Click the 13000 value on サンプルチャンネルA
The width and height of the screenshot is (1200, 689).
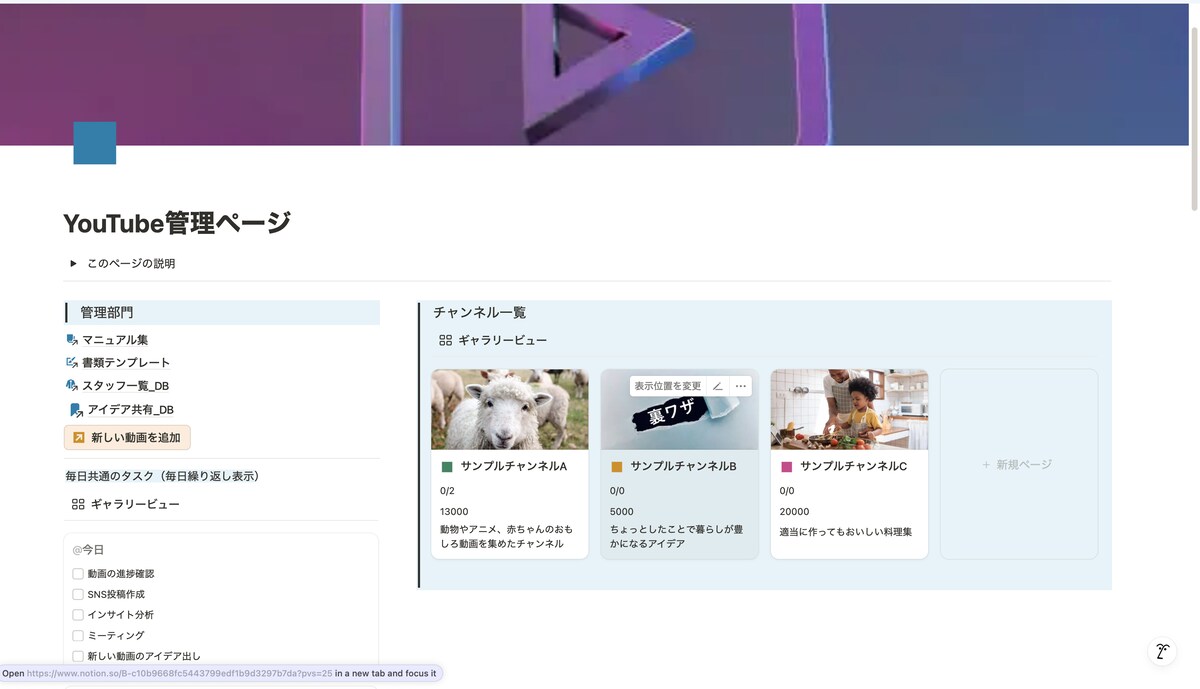454,512
